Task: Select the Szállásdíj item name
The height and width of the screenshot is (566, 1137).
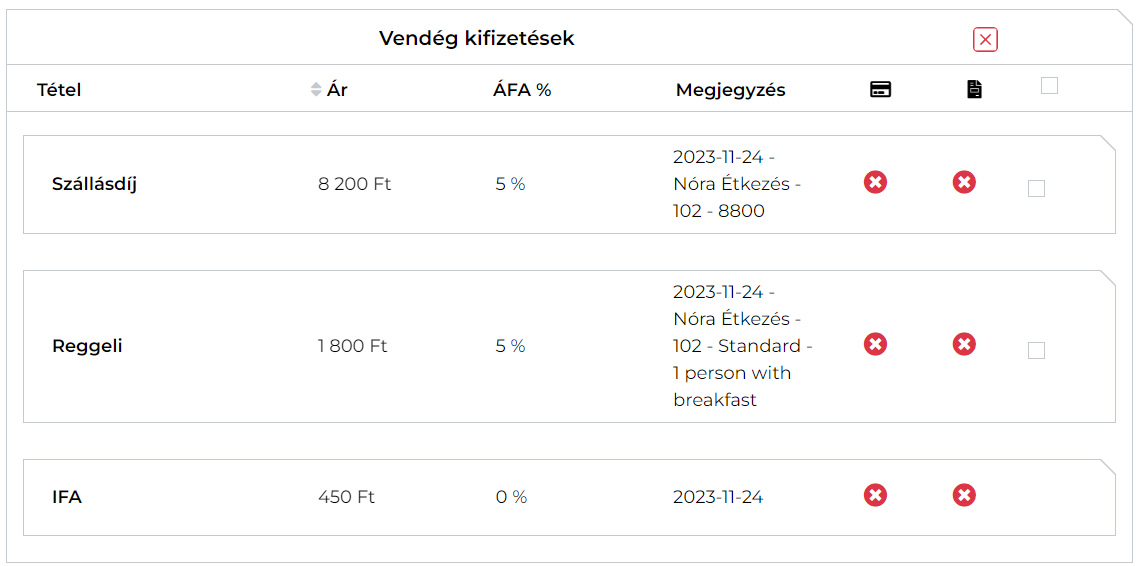Action: coord(94,184)
